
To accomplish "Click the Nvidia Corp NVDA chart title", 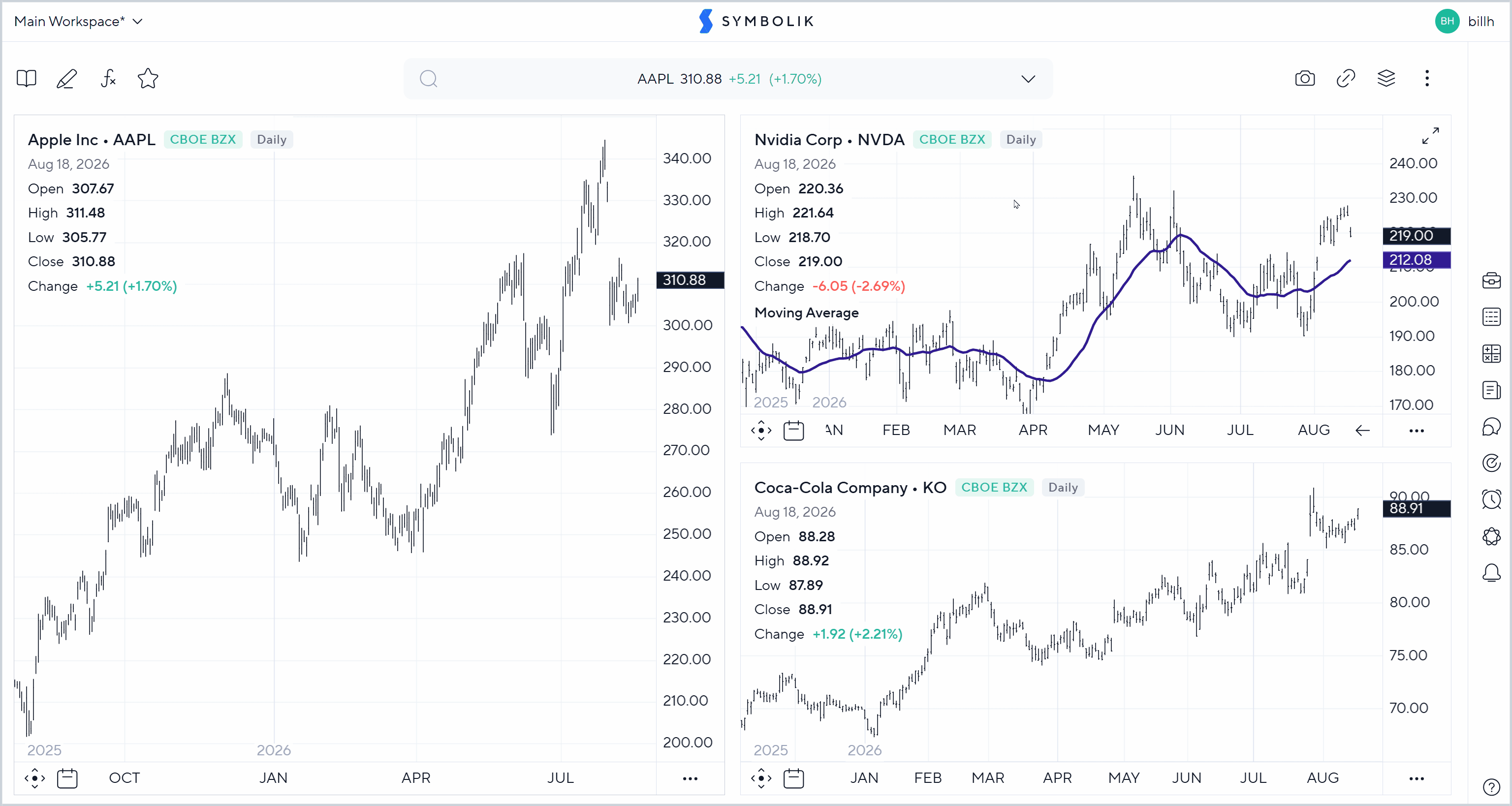I will (829, 140).
